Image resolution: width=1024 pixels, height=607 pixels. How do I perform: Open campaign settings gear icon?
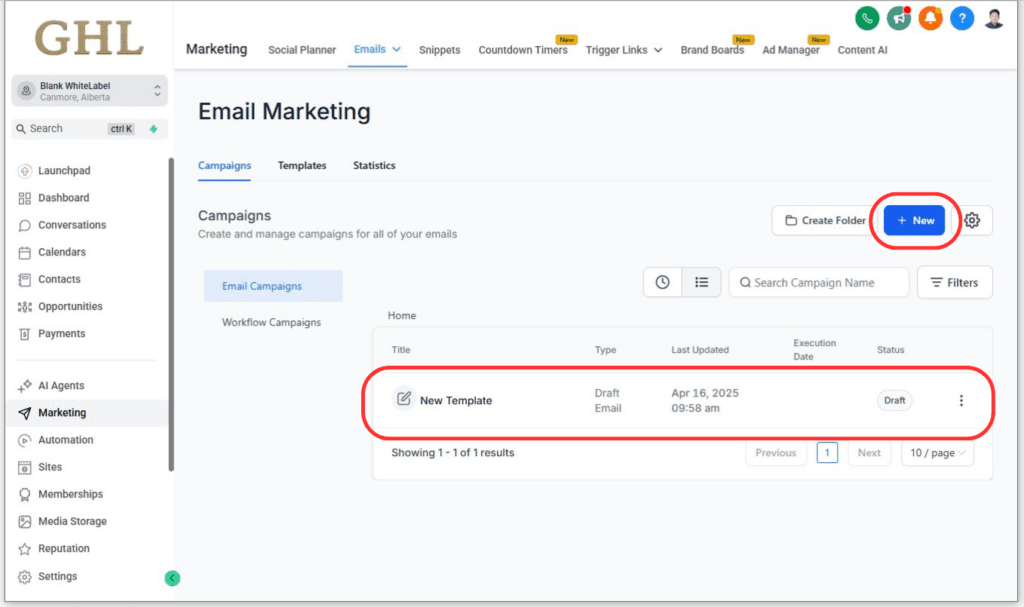(972, 220)
